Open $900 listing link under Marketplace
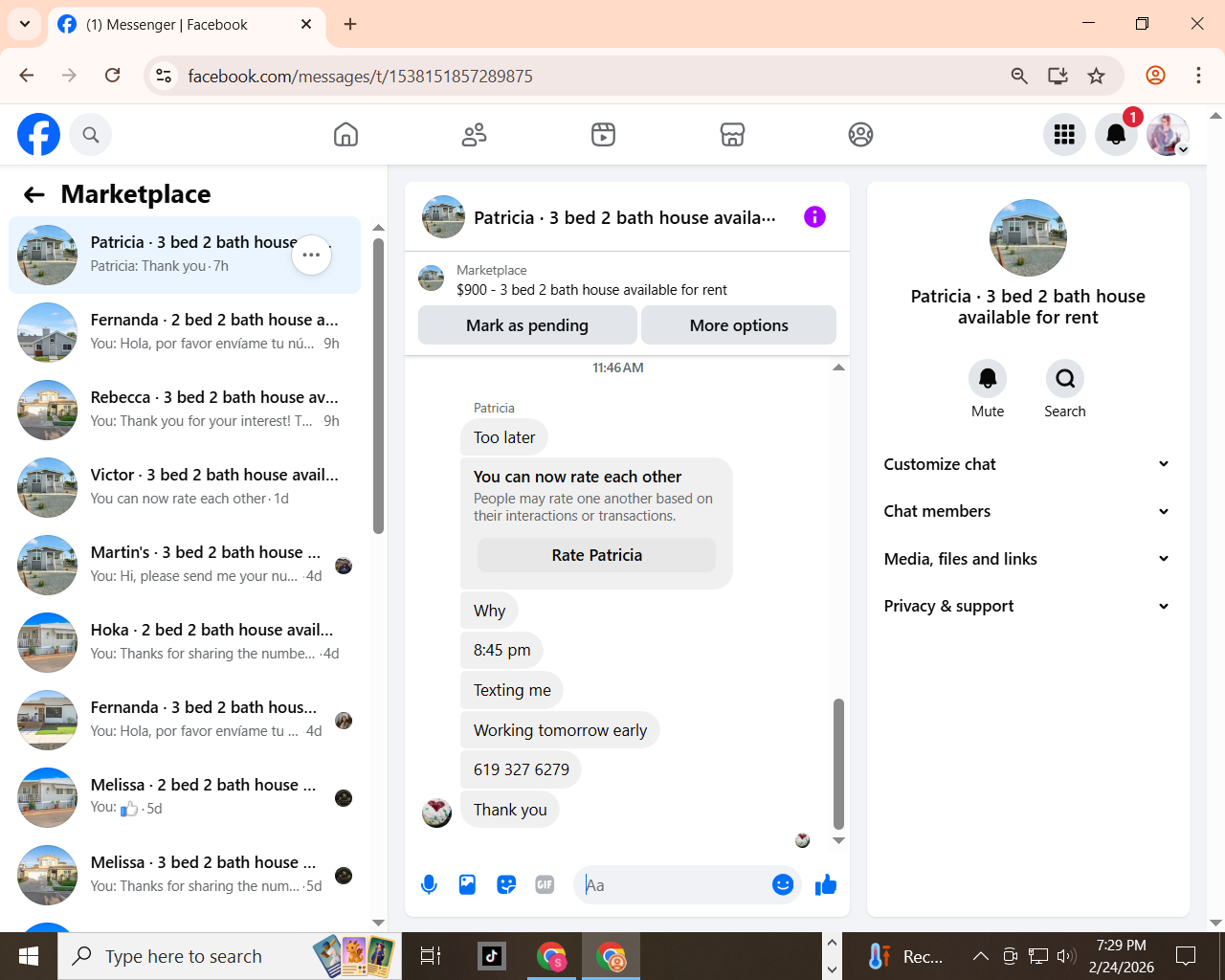 point(591,290)
